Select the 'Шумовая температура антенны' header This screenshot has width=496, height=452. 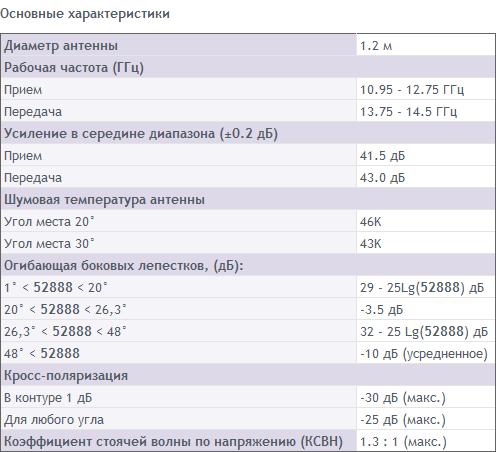click(104, 200)
